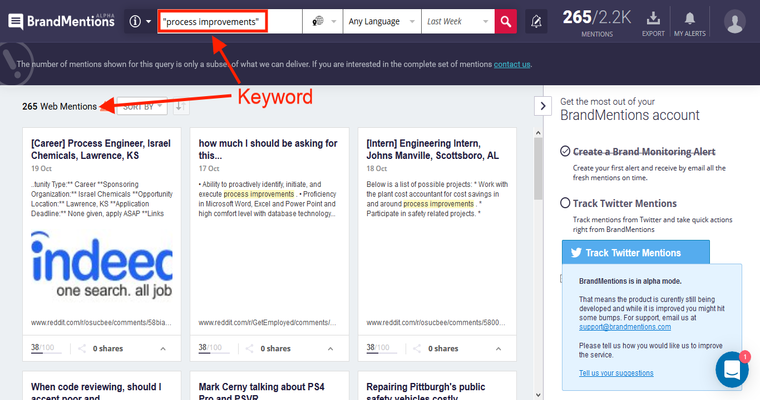The height and width of the screenshot is (400, 760).
Task: Click the Indeed thumbnail image
Action: click(102, 265)
